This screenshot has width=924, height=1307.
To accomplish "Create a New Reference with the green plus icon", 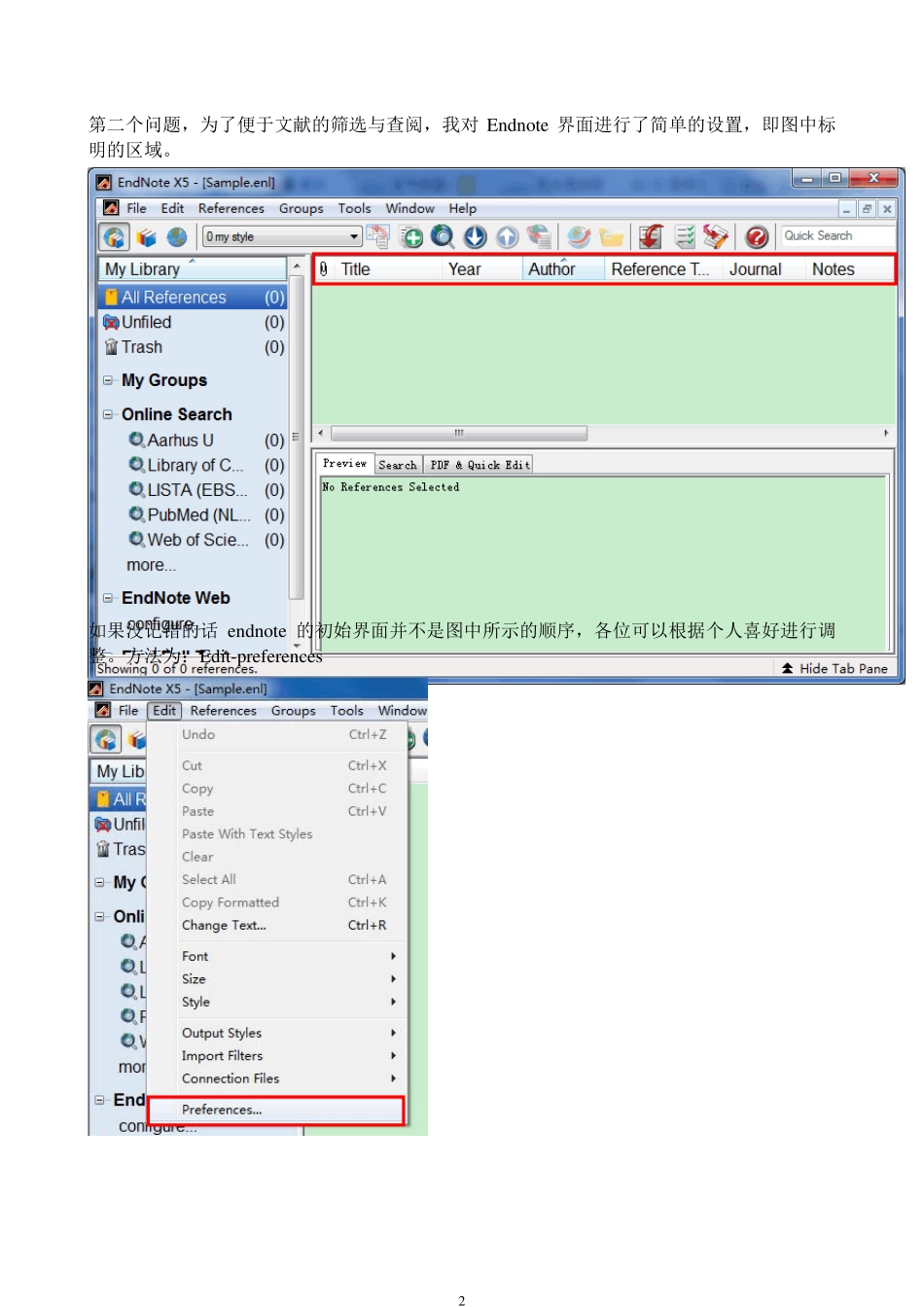I will [411, 237].
